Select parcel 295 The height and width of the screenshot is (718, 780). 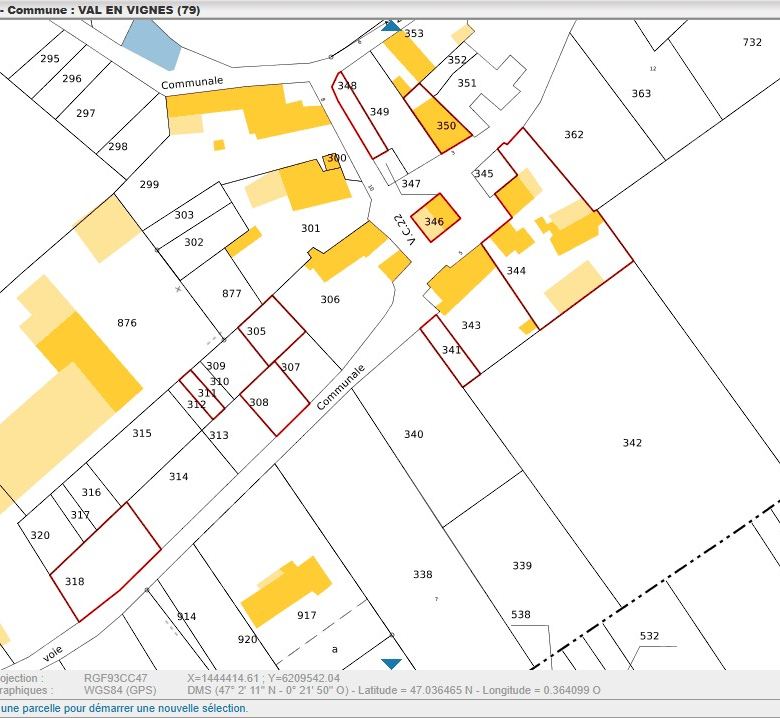pyautogui.click(x=50, y=59)
